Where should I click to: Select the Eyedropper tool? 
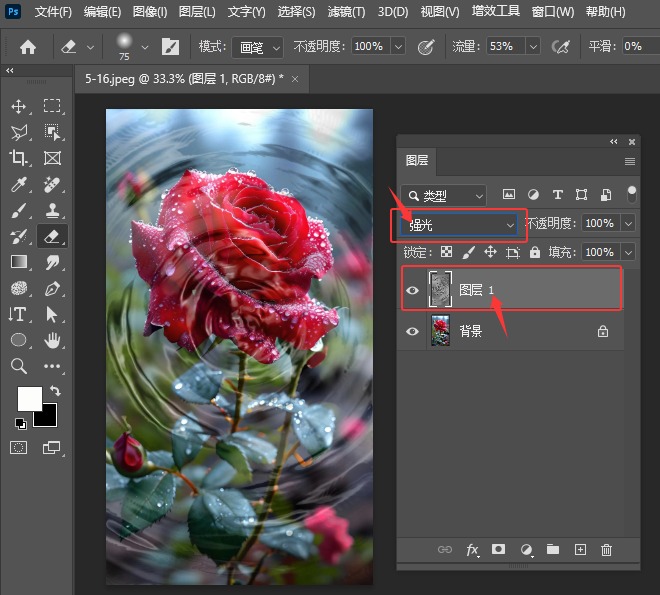click(19, 184)
